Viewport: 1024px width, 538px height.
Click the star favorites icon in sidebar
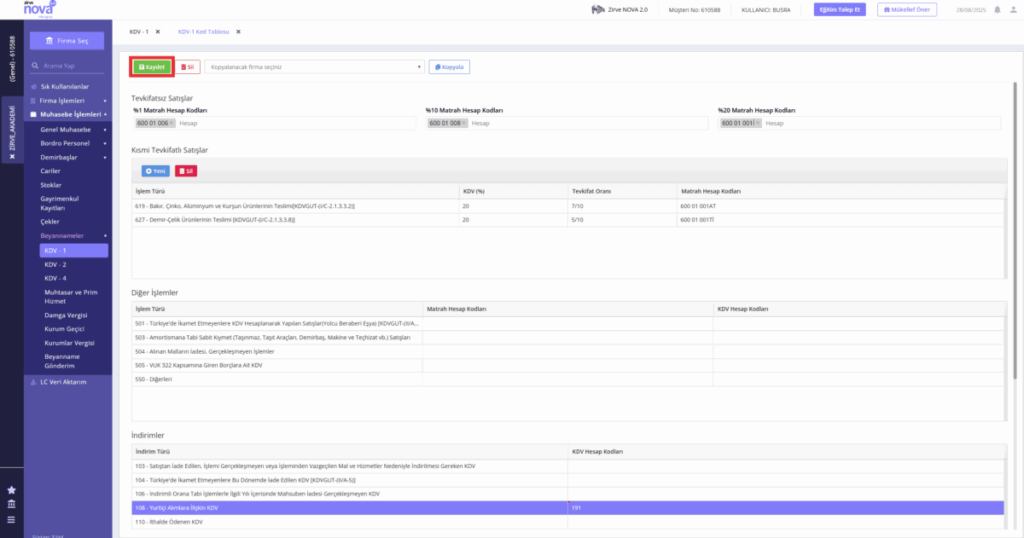tap(11, 490)
